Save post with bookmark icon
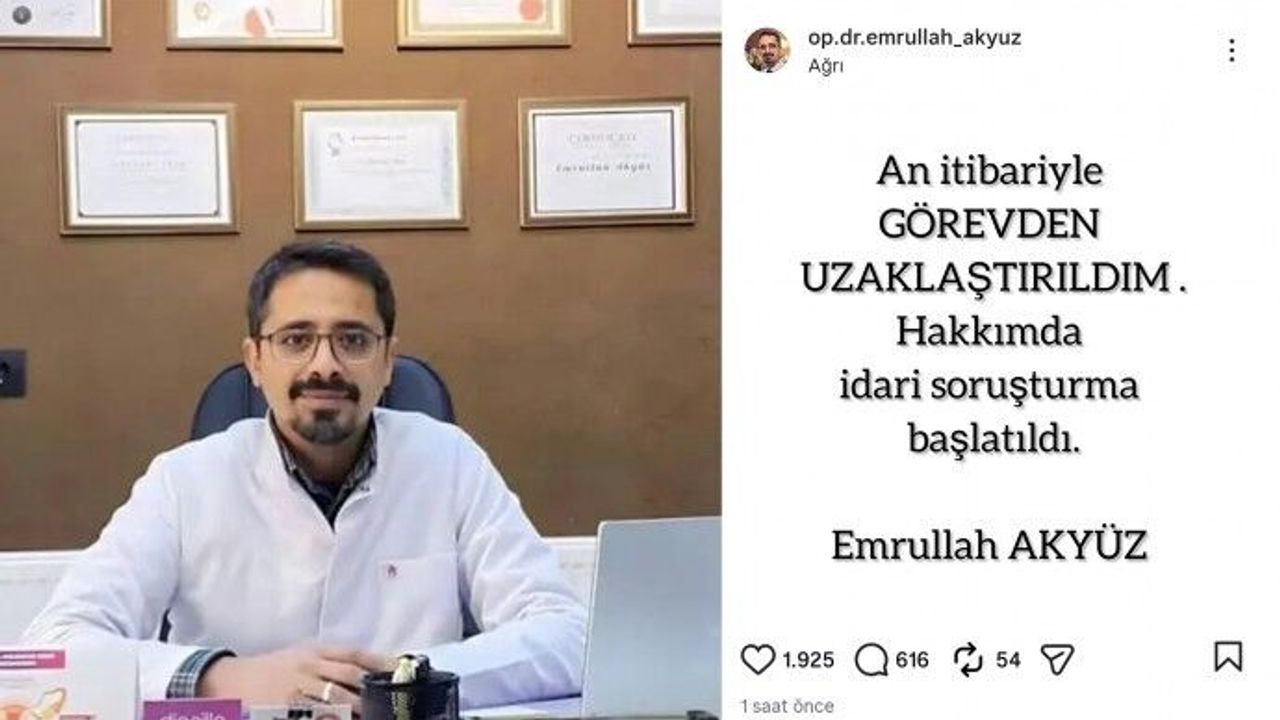The width and height of the screenshot is (1280, 720). [x=1228, y=657]
